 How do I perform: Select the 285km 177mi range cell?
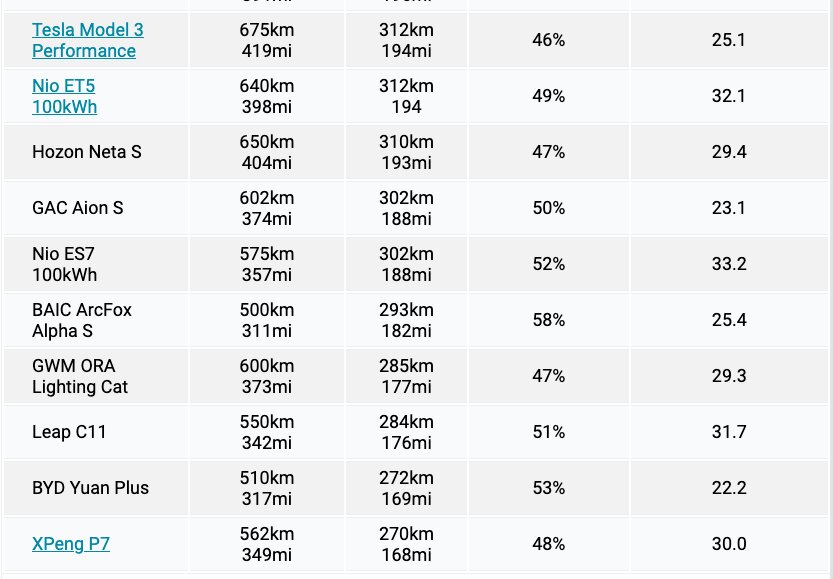(406, 376)
